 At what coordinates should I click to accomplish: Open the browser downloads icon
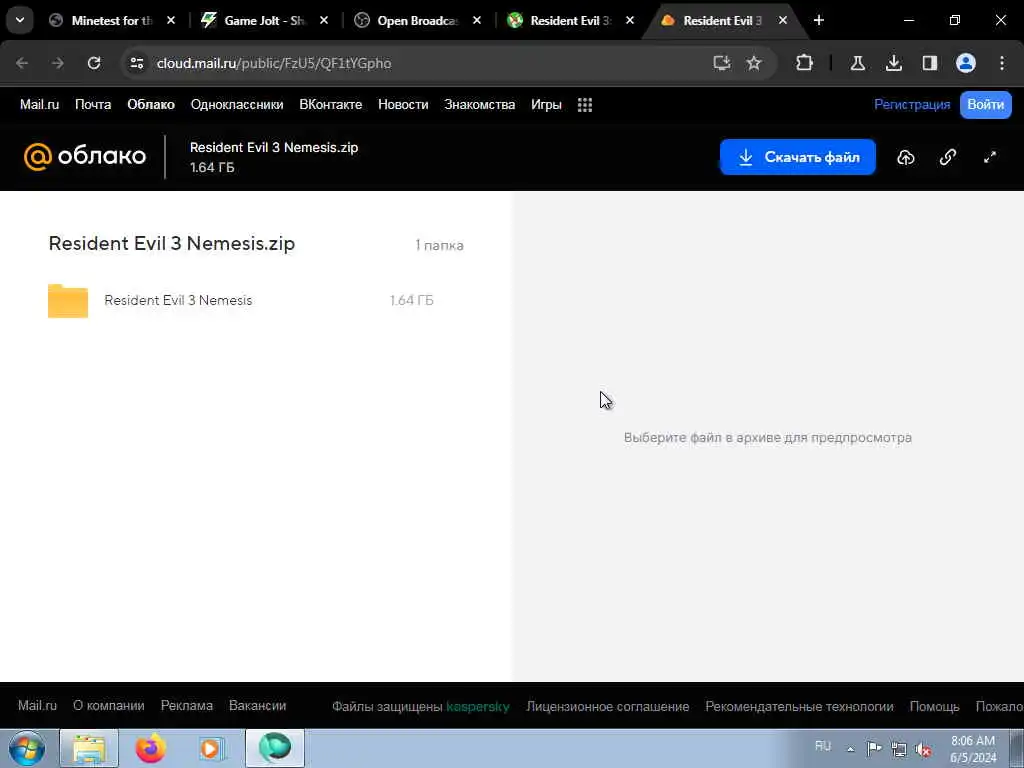coord(893,63)
